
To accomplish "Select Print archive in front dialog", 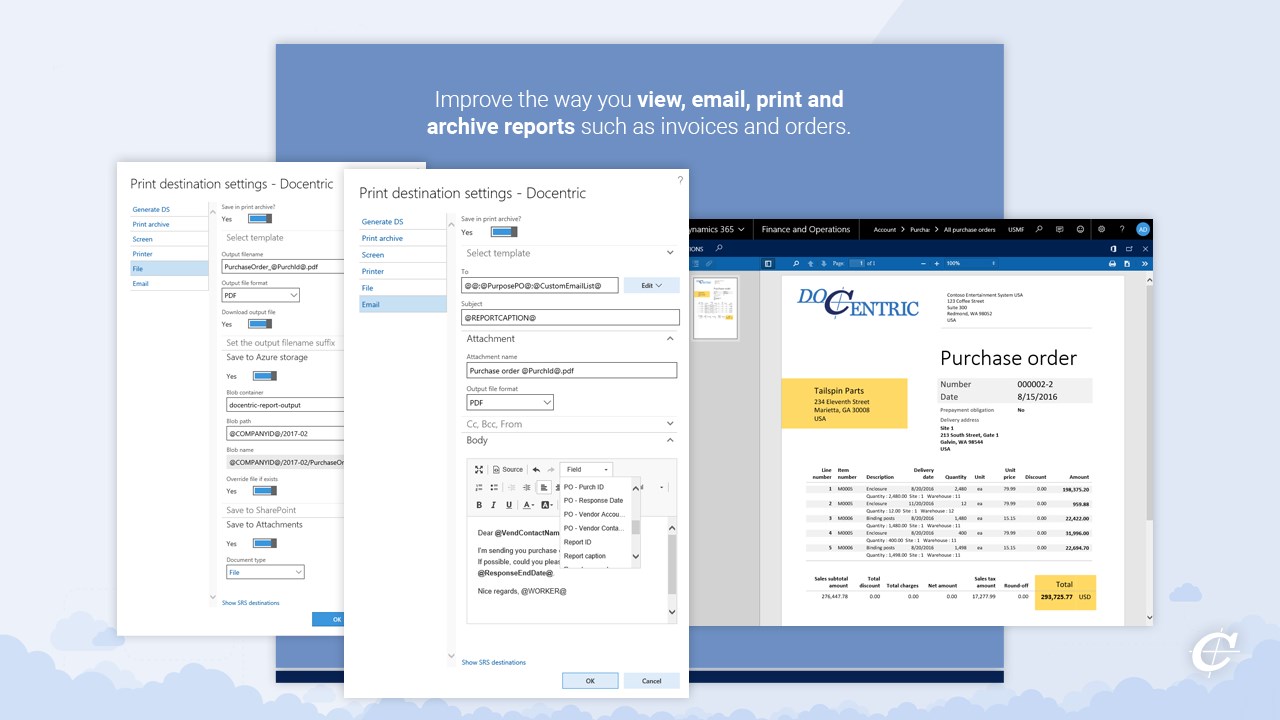I will (403, 238).
